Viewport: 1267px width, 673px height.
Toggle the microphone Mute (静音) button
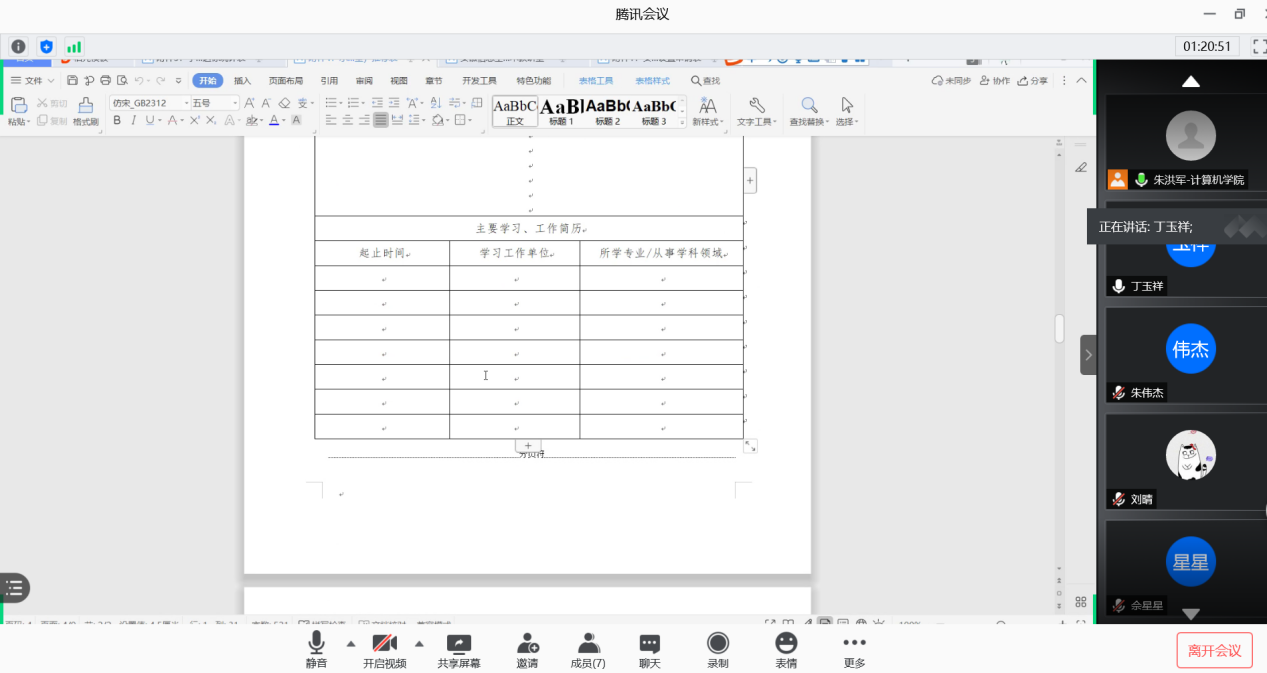click(x=316, y=650)
